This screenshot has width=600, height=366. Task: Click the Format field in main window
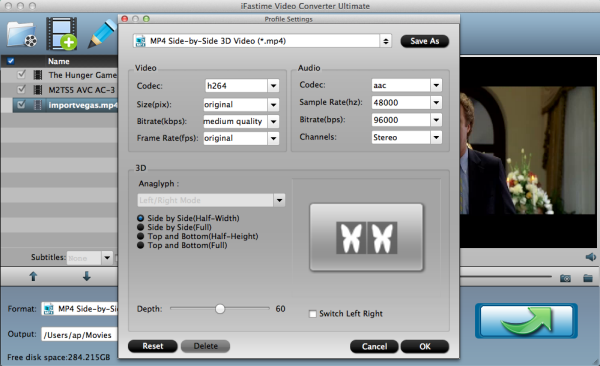pyautogui.click(x=79, y=309)
